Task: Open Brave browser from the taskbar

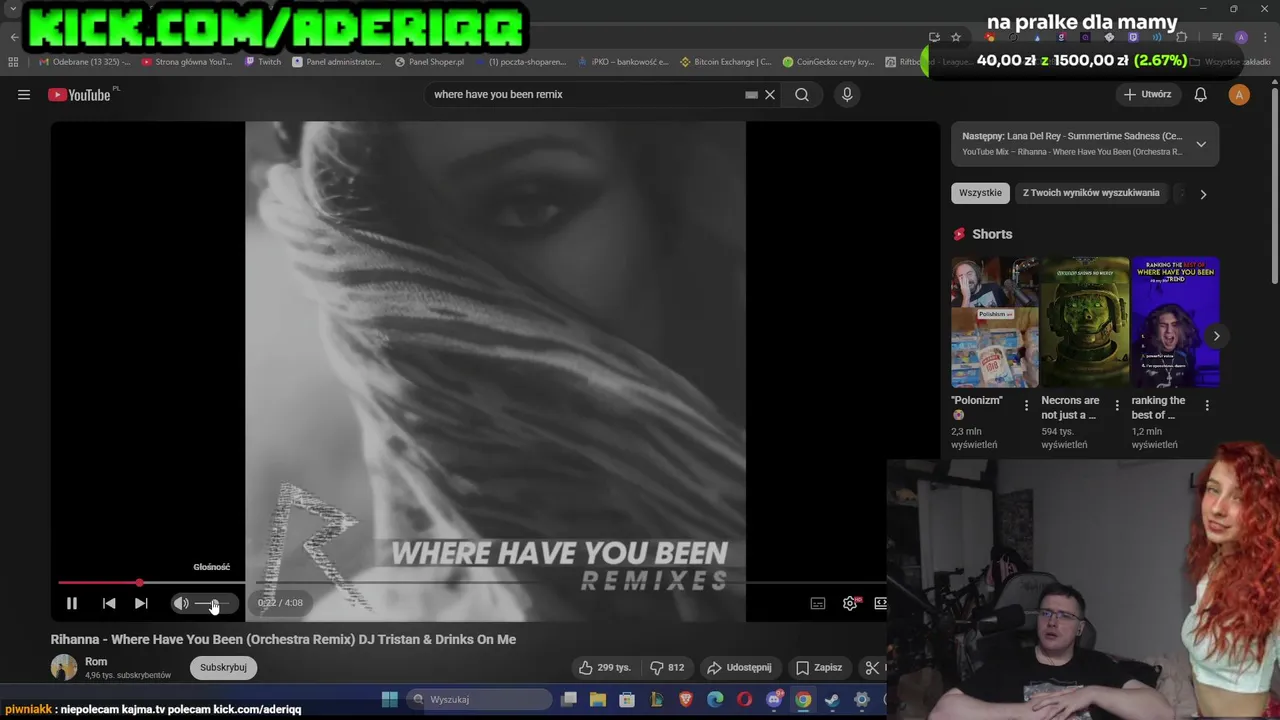Action: click(x=686, y=699)
